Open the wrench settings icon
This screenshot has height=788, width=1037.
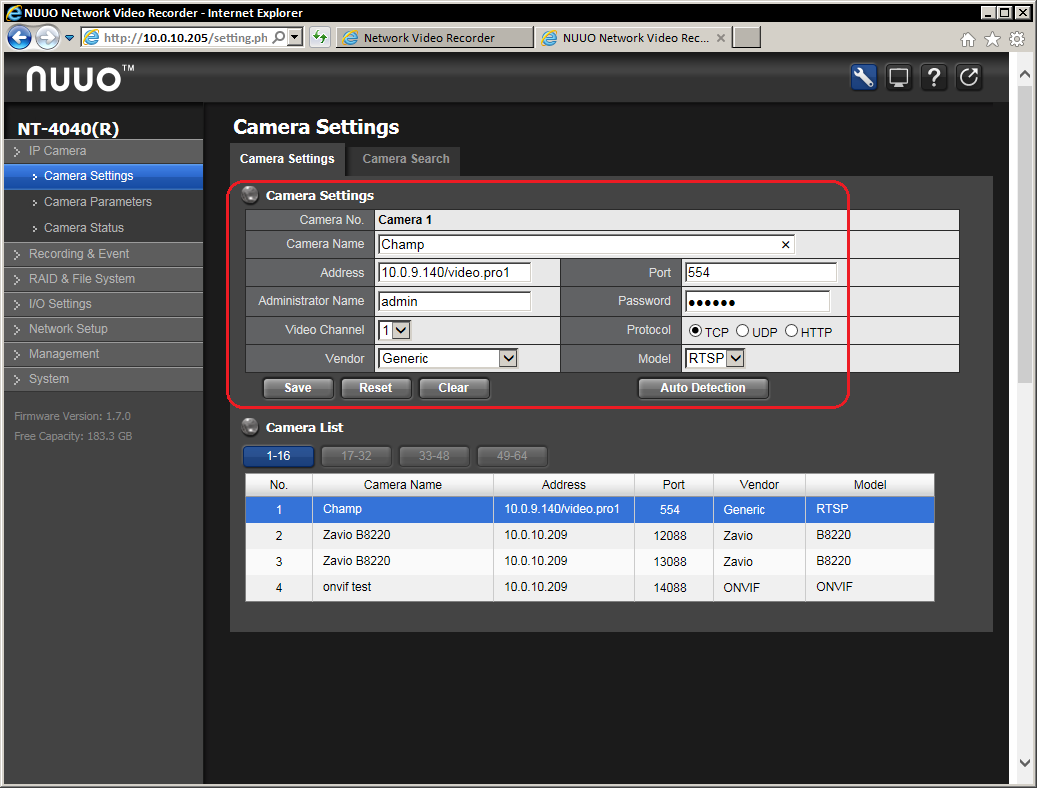864,78
